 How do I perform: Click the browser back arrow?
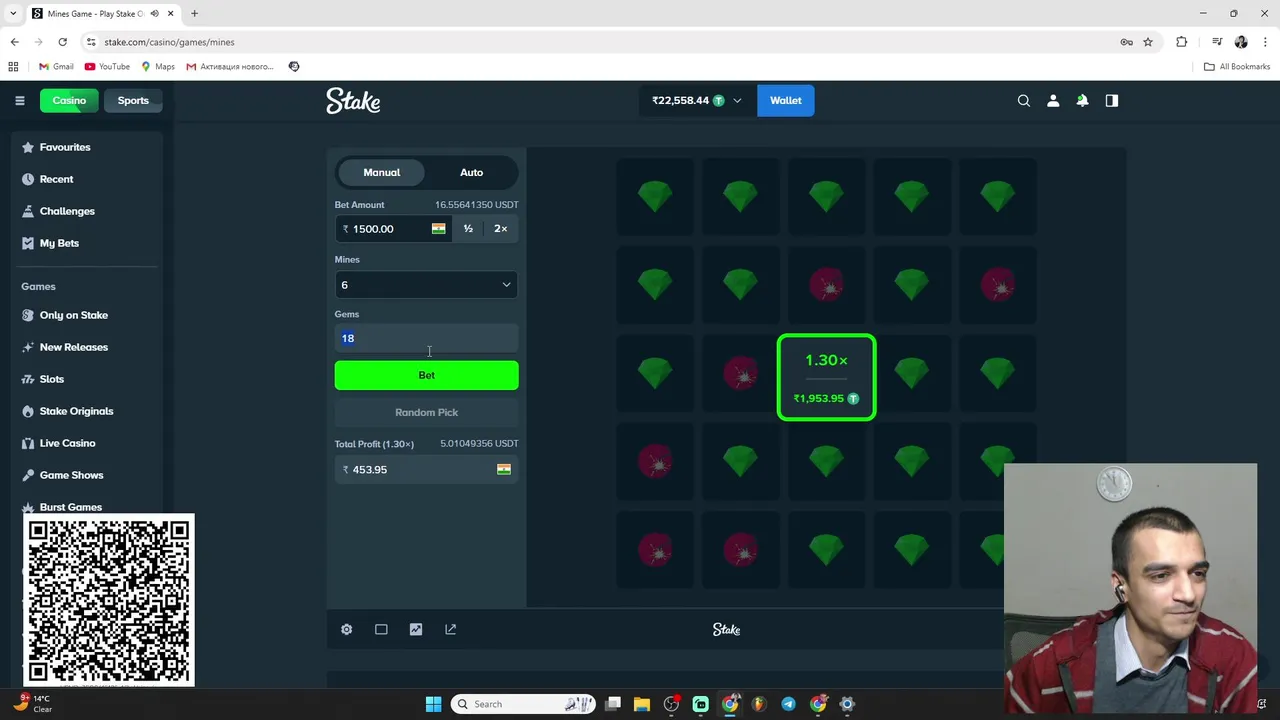[x=14, y=42]
